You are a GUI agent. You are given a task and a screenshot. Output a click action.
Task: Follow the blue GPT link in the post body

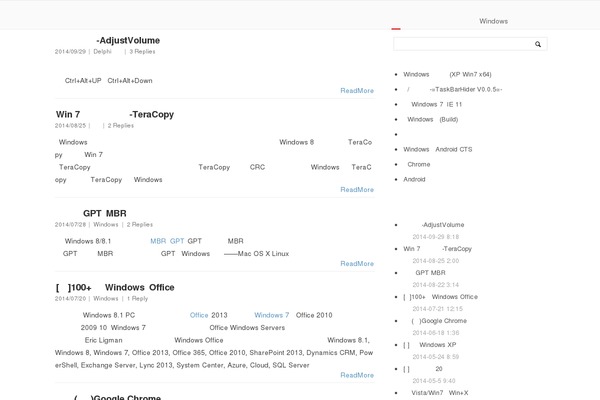click(177, 241)
